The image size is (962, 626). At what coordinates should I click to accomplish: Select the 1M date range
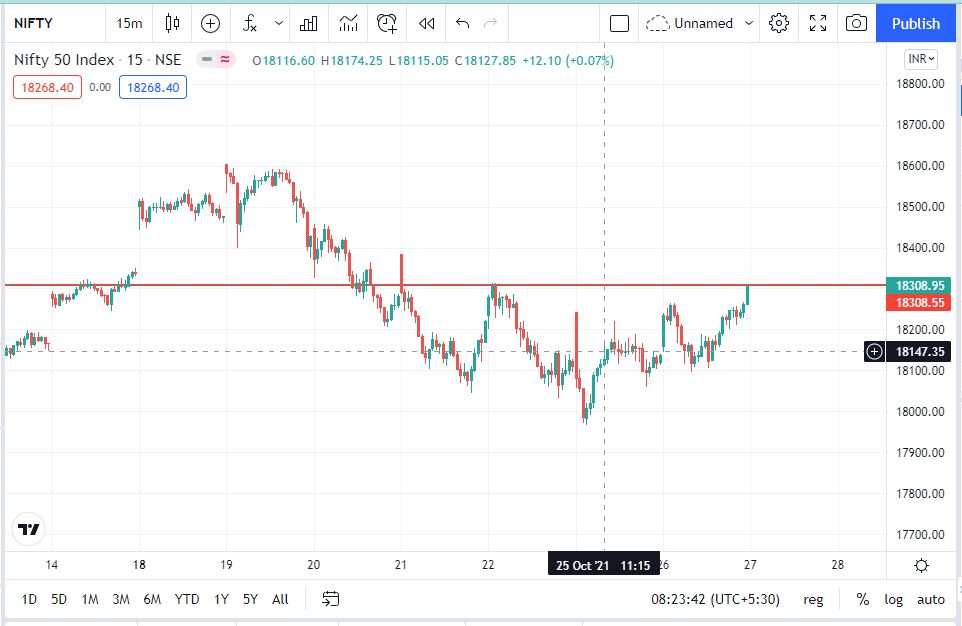point(90,599)
